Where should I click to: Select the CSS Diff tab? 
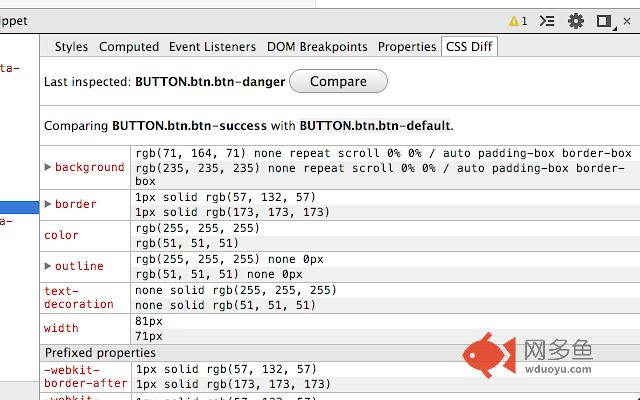click(x=469, y=46)
